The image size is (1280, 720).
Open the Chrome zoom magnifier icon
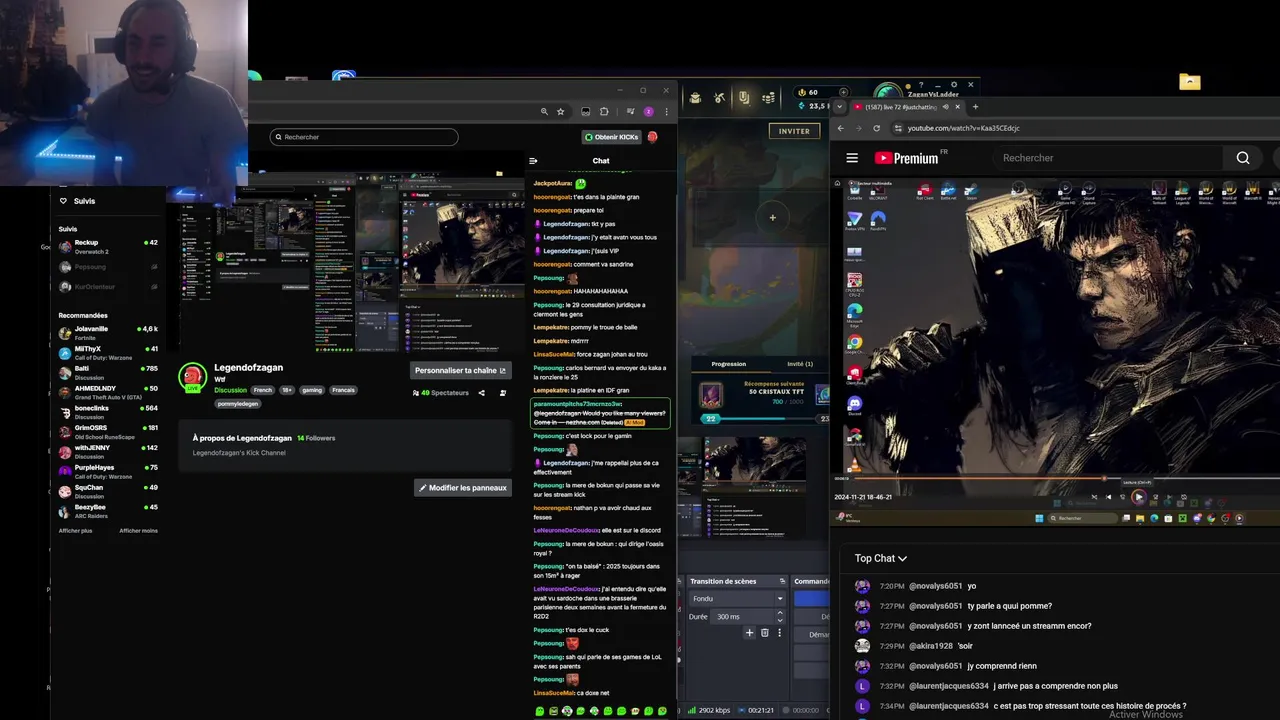[544, 112]
